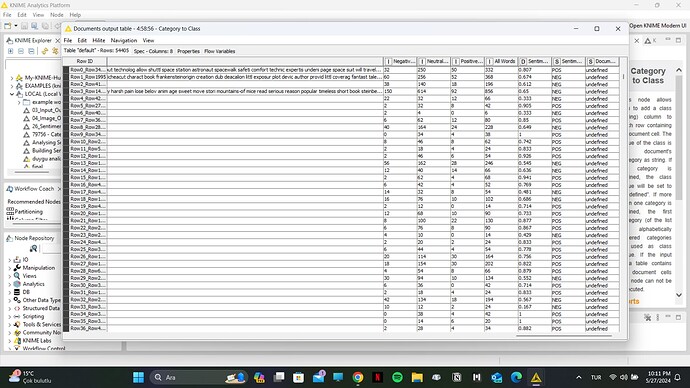The height and width of the screenshot is (388, 690).
Task: Open Netflix from the taskbar
Action: [378, 377]
